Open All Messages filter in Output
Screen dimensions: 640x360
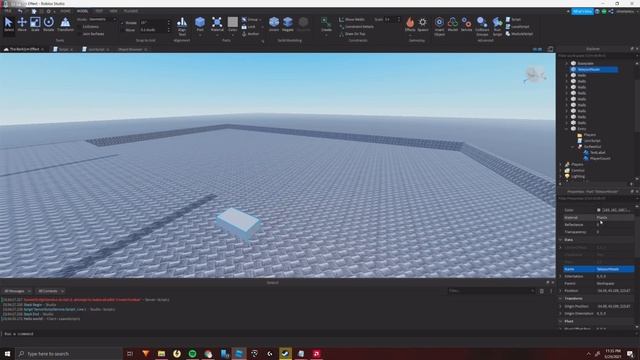point(17,291)
